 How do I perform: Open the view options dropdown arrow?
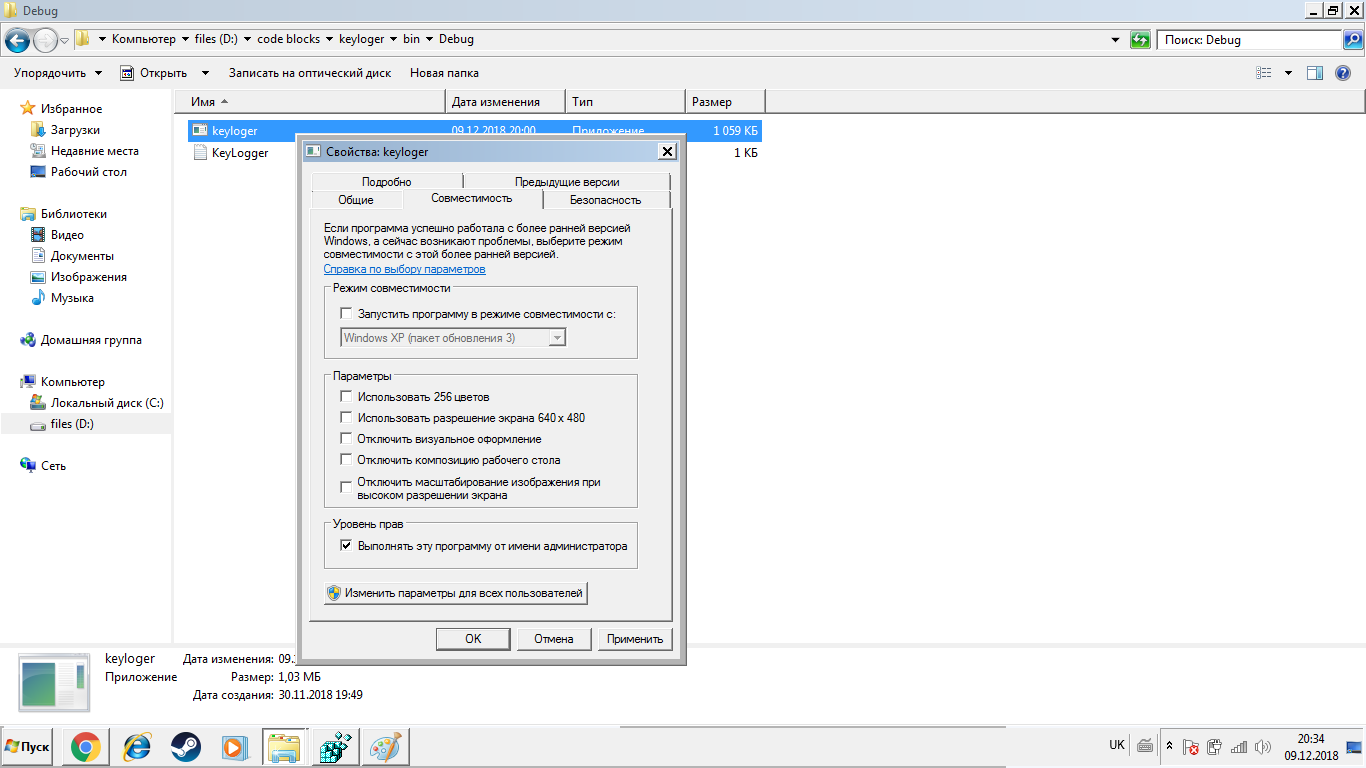(x=1288, y=73)
